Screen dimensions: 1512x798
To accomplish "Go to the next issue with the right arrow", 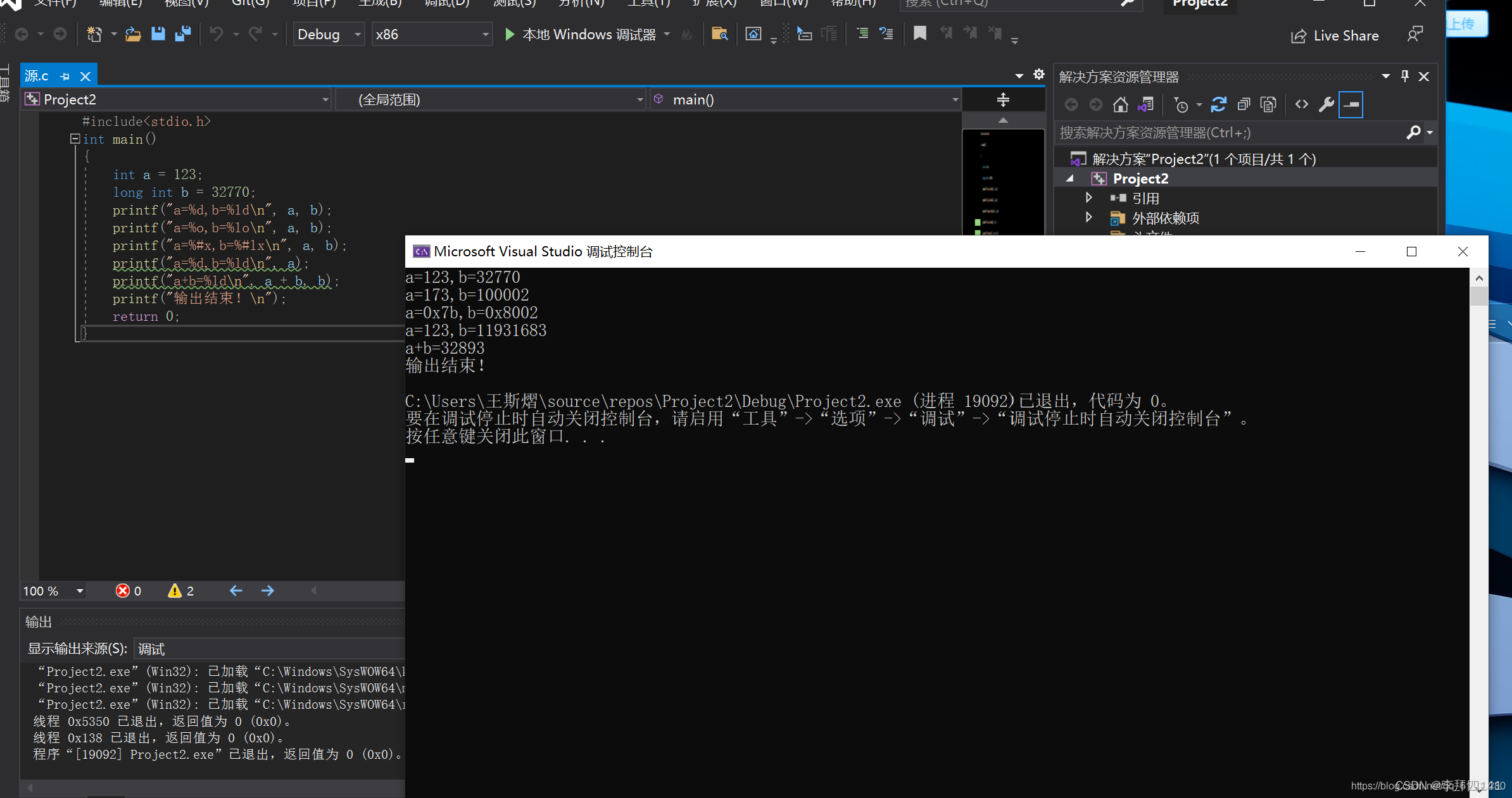I will [268, 590].
